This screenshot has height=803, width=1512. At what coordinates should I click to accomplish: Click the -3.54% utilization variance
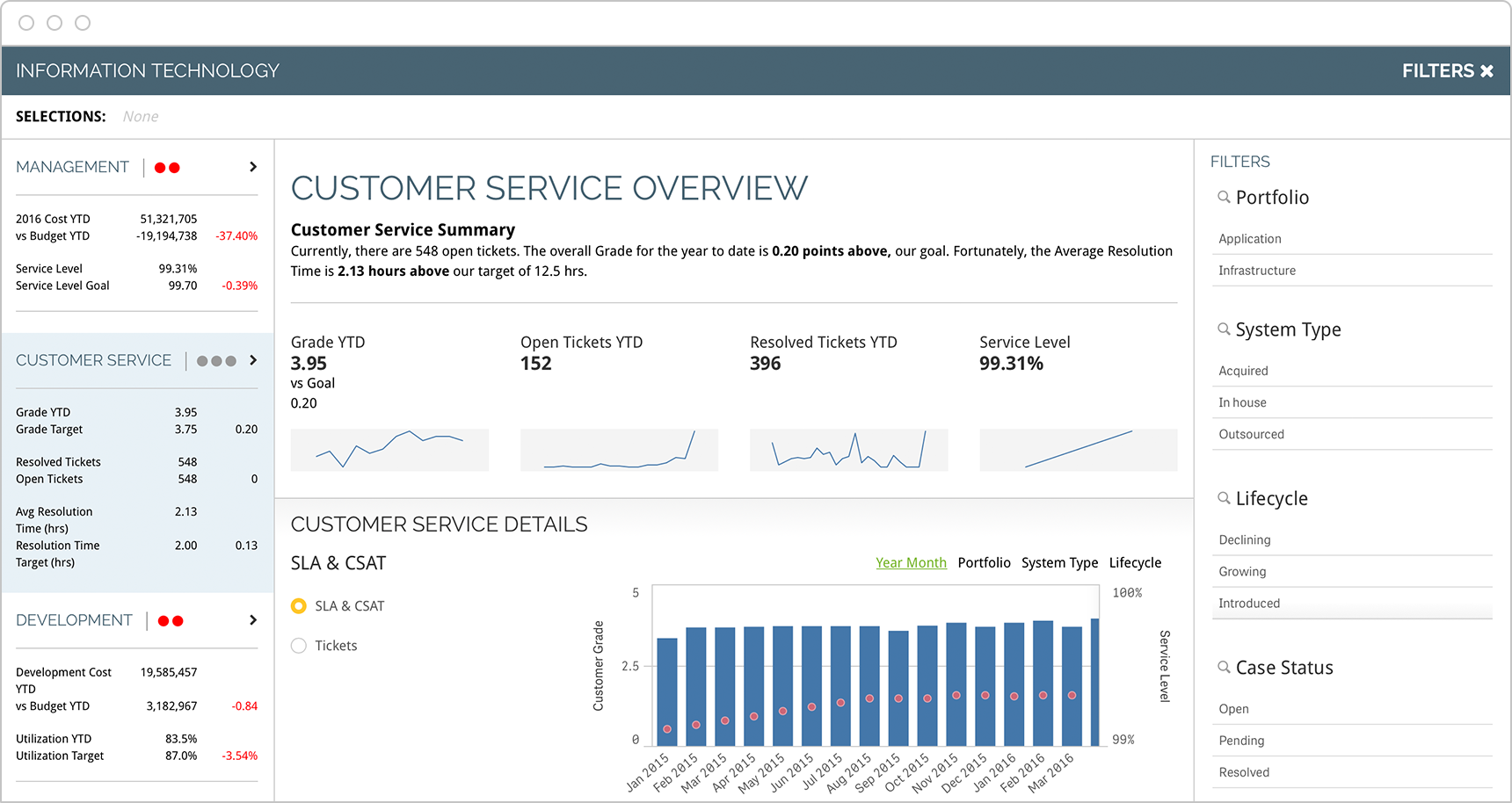pyautogui.click(x=240, y=756)
